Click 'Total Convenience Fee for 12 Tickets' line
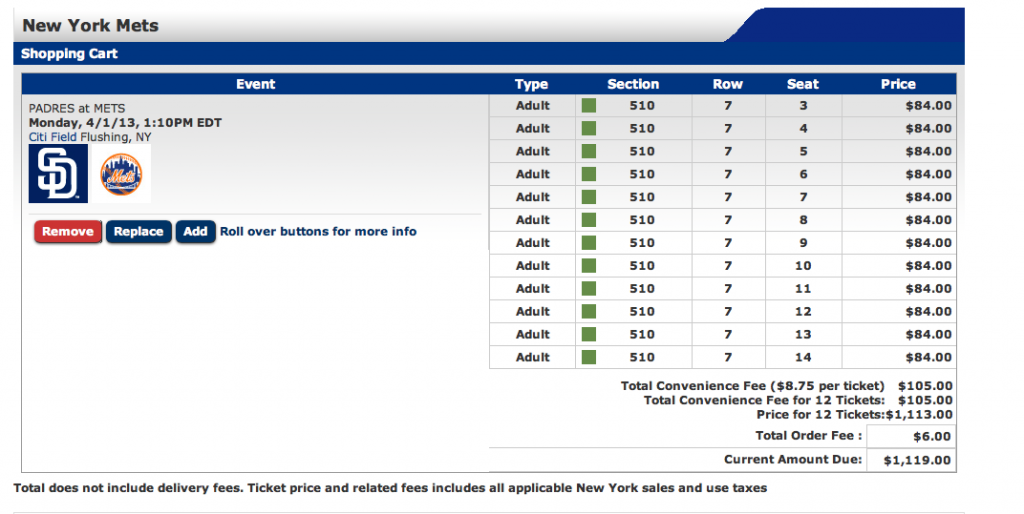The width and height of the screenshot is (1024, 514). click(798, 400)
